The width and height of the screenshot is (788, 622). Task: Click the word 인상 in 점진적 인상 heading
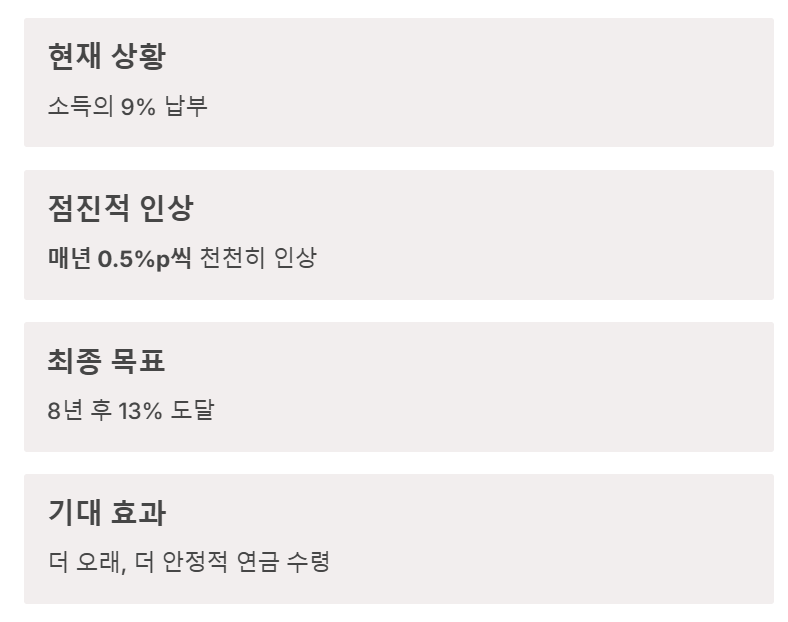click(166, 208)
